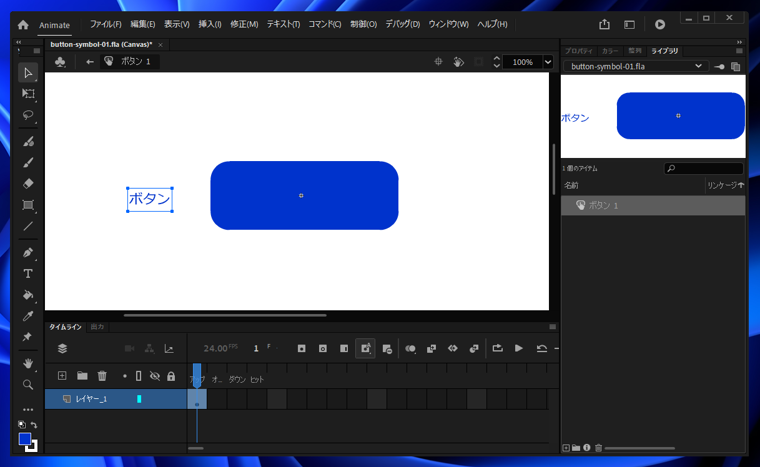Image resolution: width=760 pixels, height=467 pixels.
Task: Click the blue fill color swatch
Action: [x=25, y=439]
